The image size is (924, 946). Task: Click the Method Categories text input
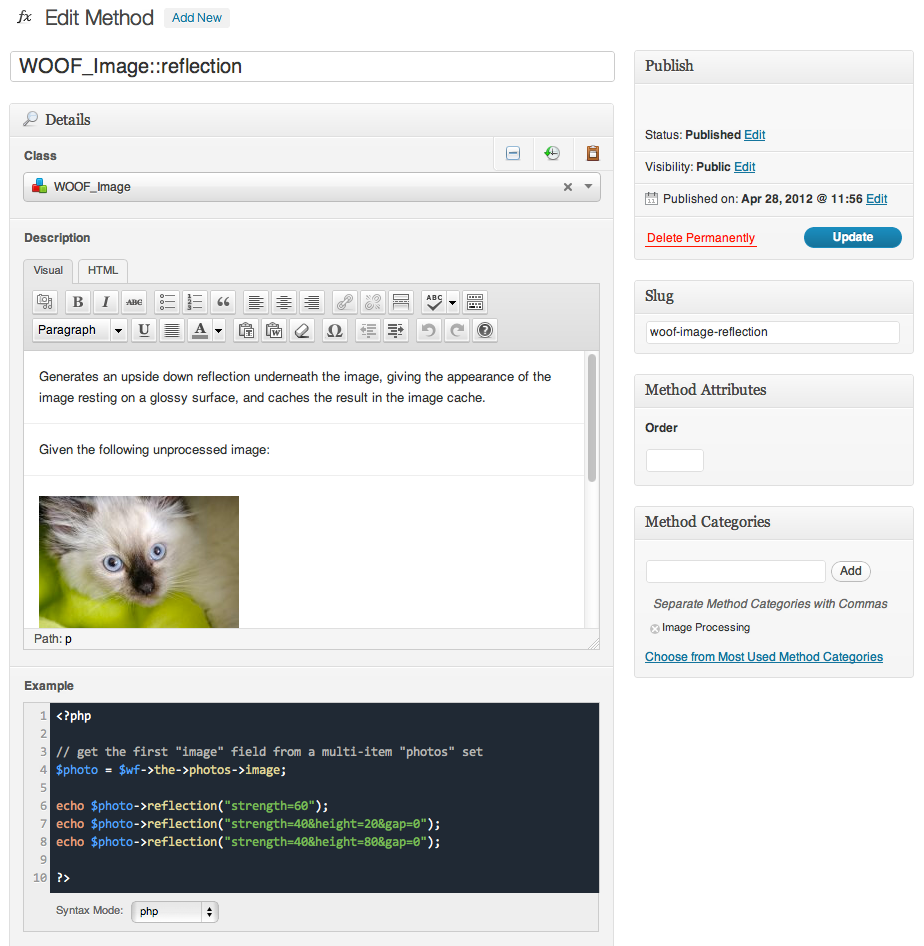[x=735, y=571]
